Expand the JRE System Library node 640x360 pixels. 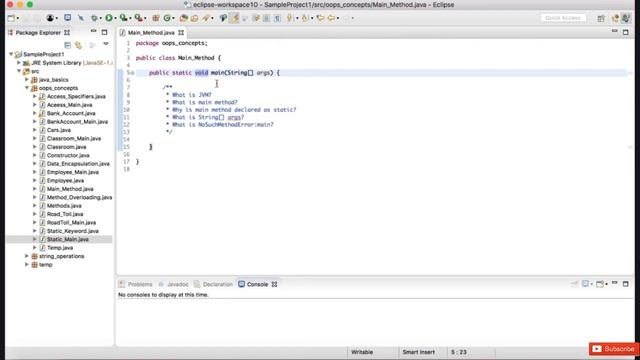point(19,63)
